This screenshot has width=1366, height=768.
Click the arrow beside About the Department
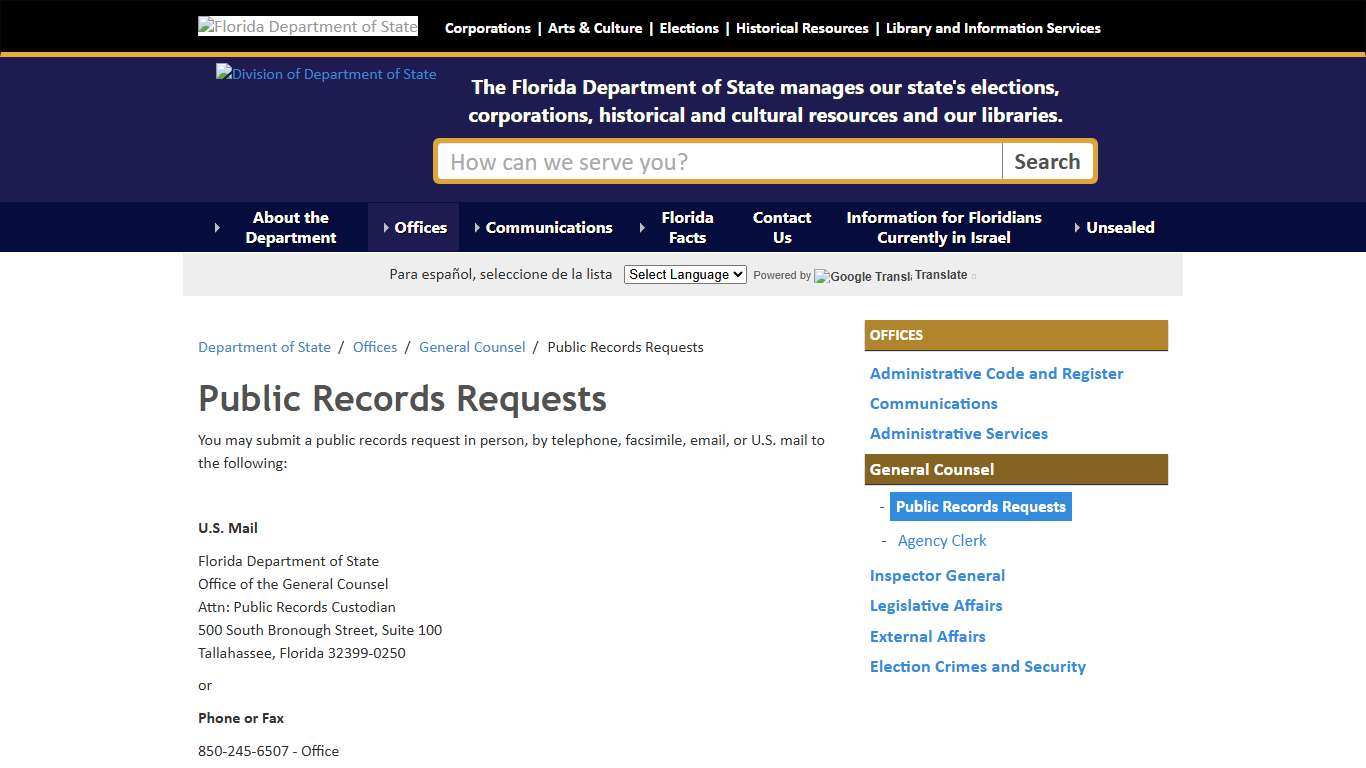[x=218, y=227]
